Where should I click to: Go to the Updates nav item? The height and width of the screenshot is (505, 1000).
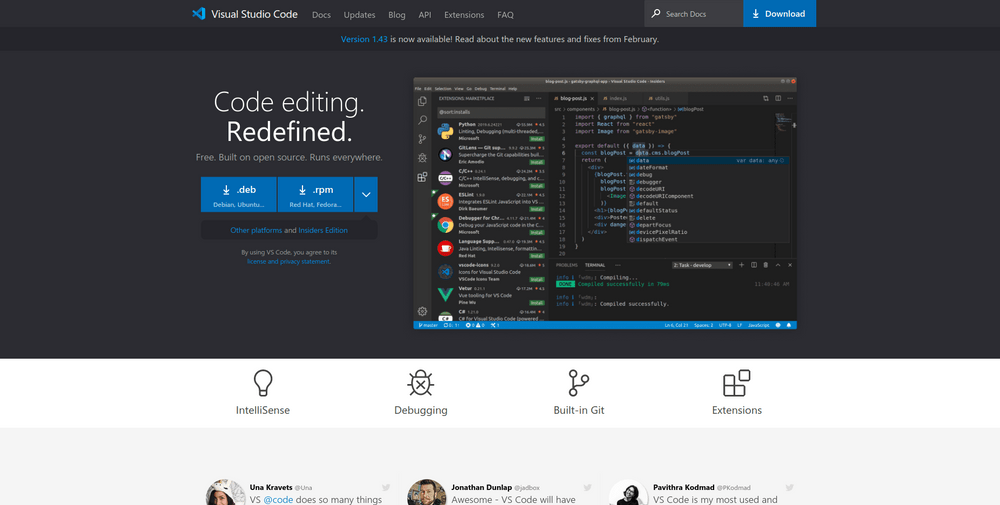tap(360, 15)
